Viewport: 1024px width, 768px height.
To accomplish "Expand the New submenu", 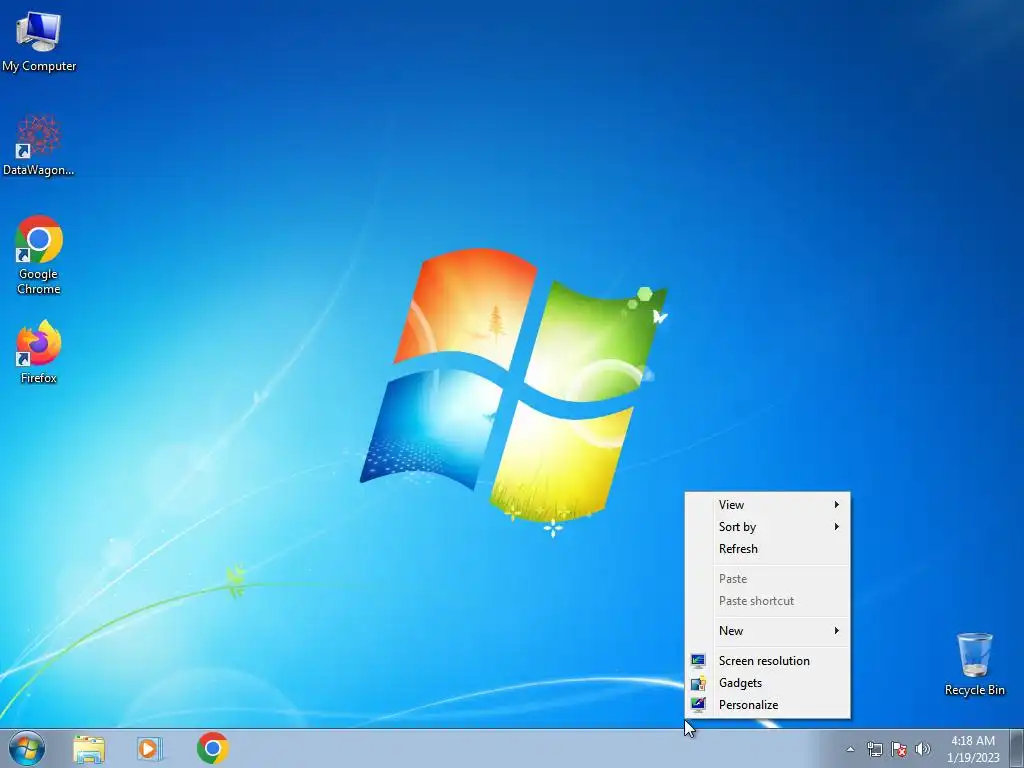I will tap(767, 631).
